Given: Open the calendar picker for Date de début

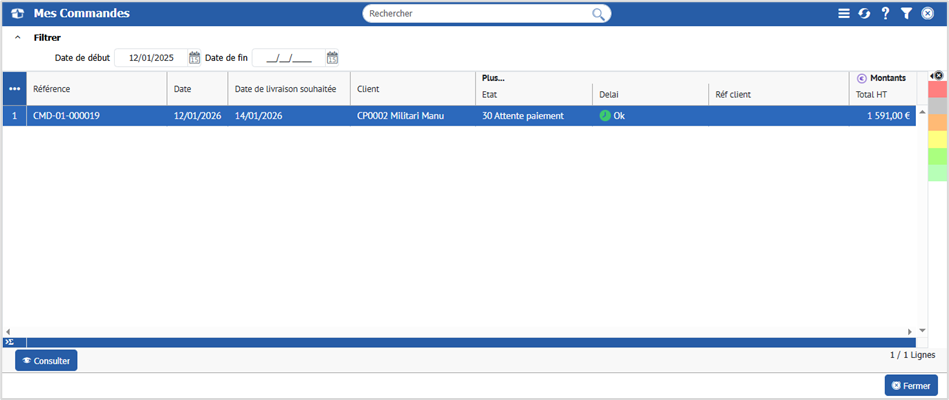Looking at the screenshot, I should (195, 58).
